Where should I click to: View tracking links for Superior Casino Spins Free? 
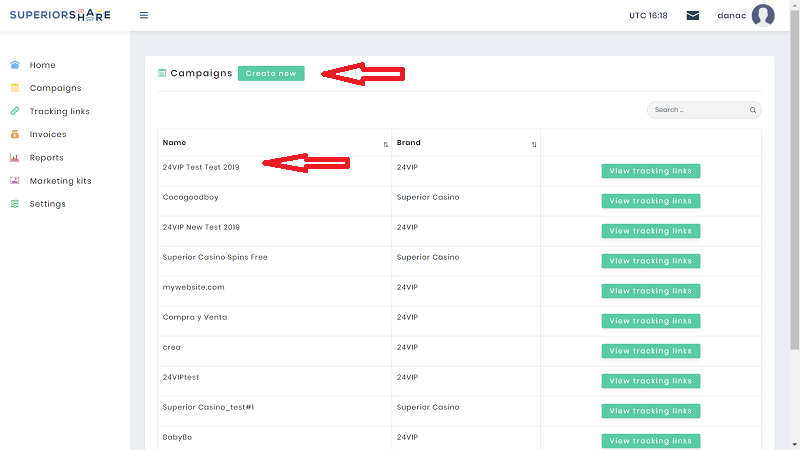(651, 261)
